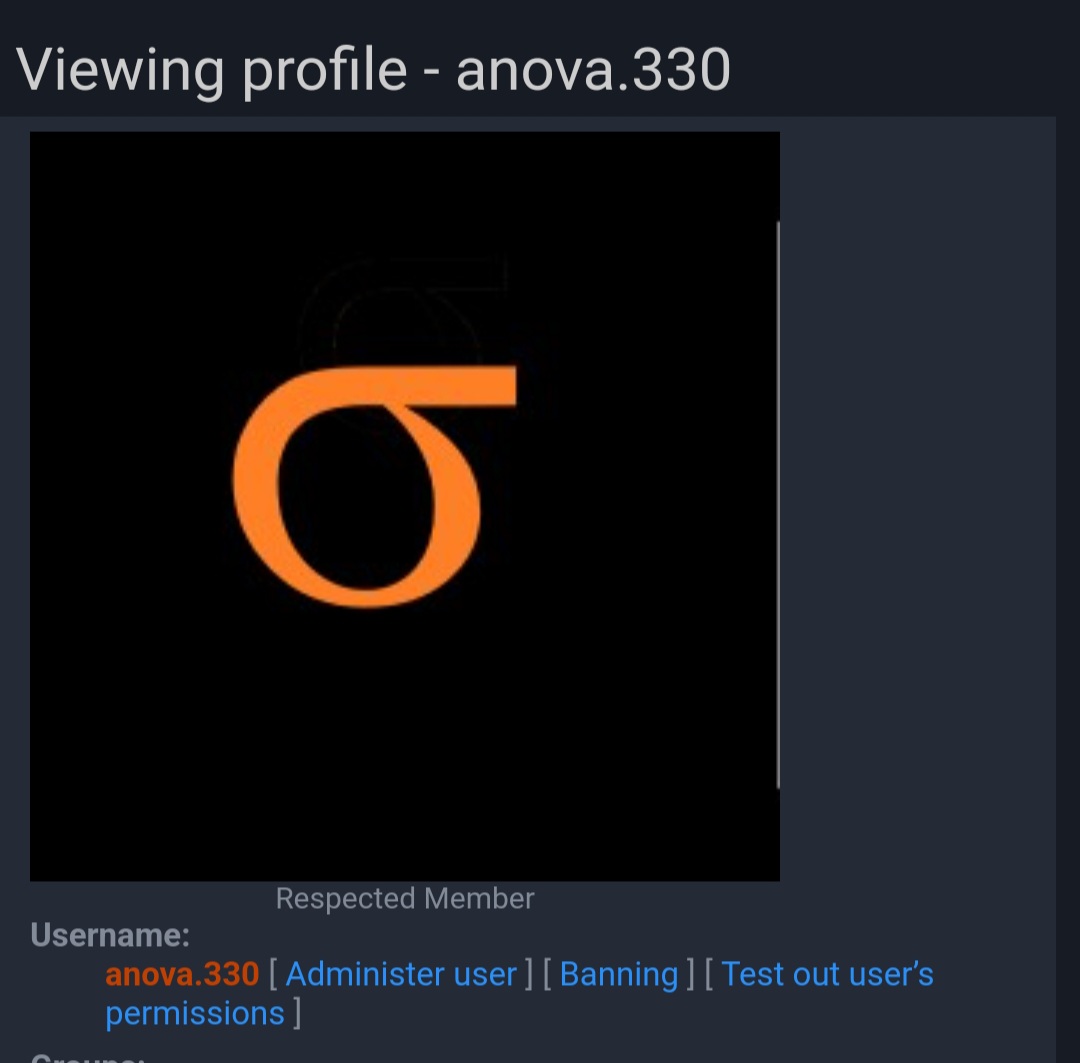Open the Administer user link
The width and height of the screenshot is (1080, 1063).
click(x=401, y=974)
